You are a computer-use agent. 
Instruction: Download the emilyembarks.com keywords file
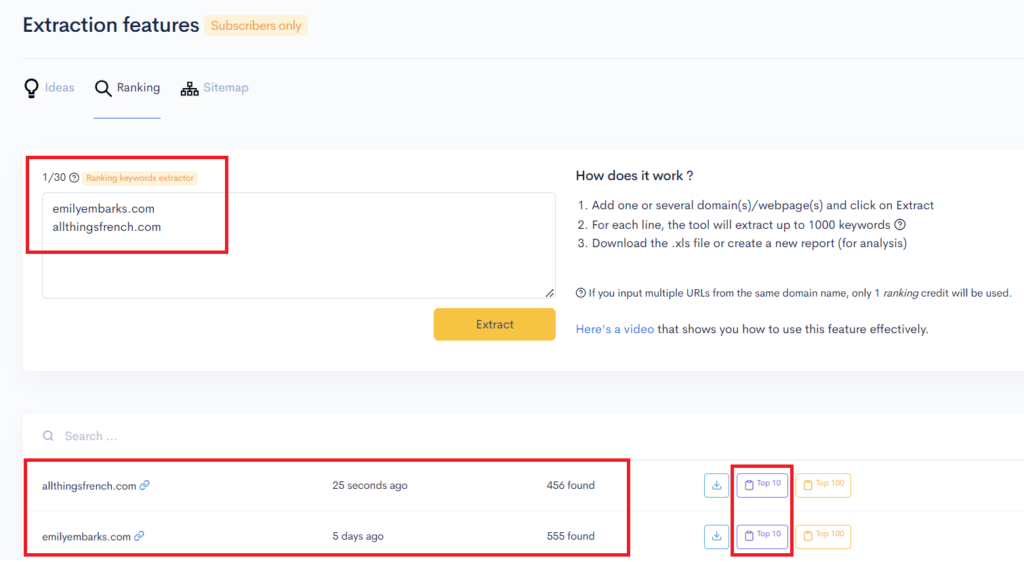(x=716, y=537)
